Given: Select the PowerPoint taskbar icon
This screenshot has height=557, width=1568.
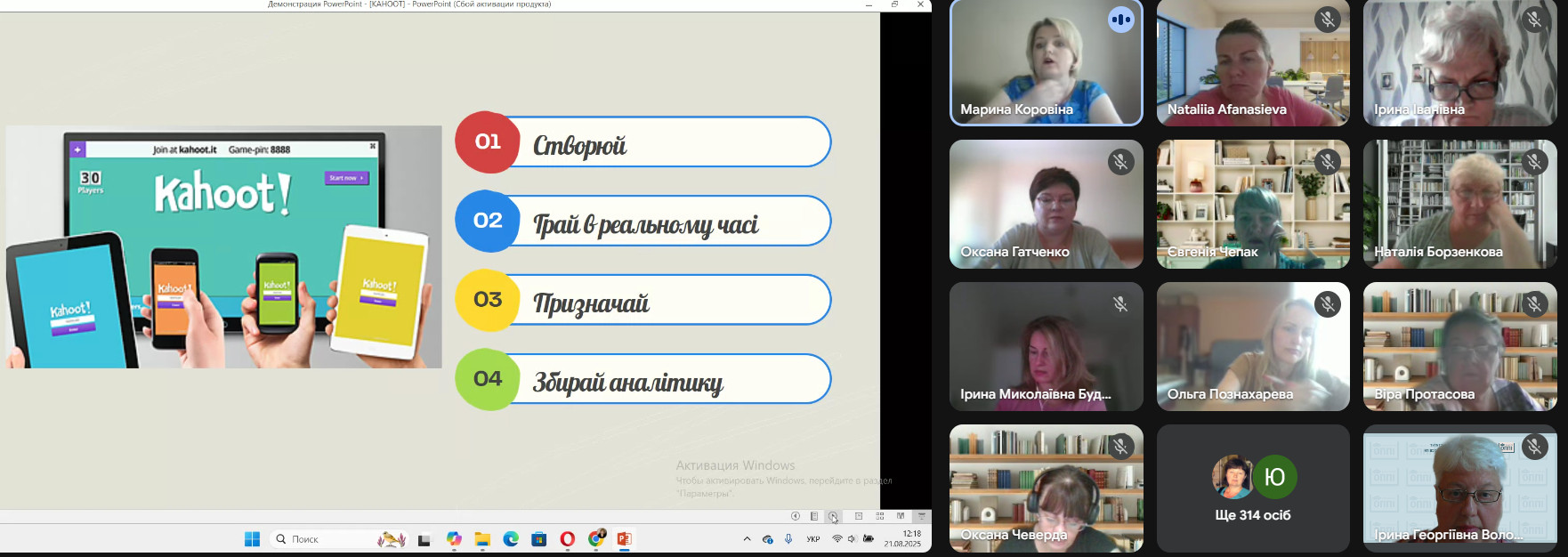Looking at the screenshot, I should tap(625, 539).
